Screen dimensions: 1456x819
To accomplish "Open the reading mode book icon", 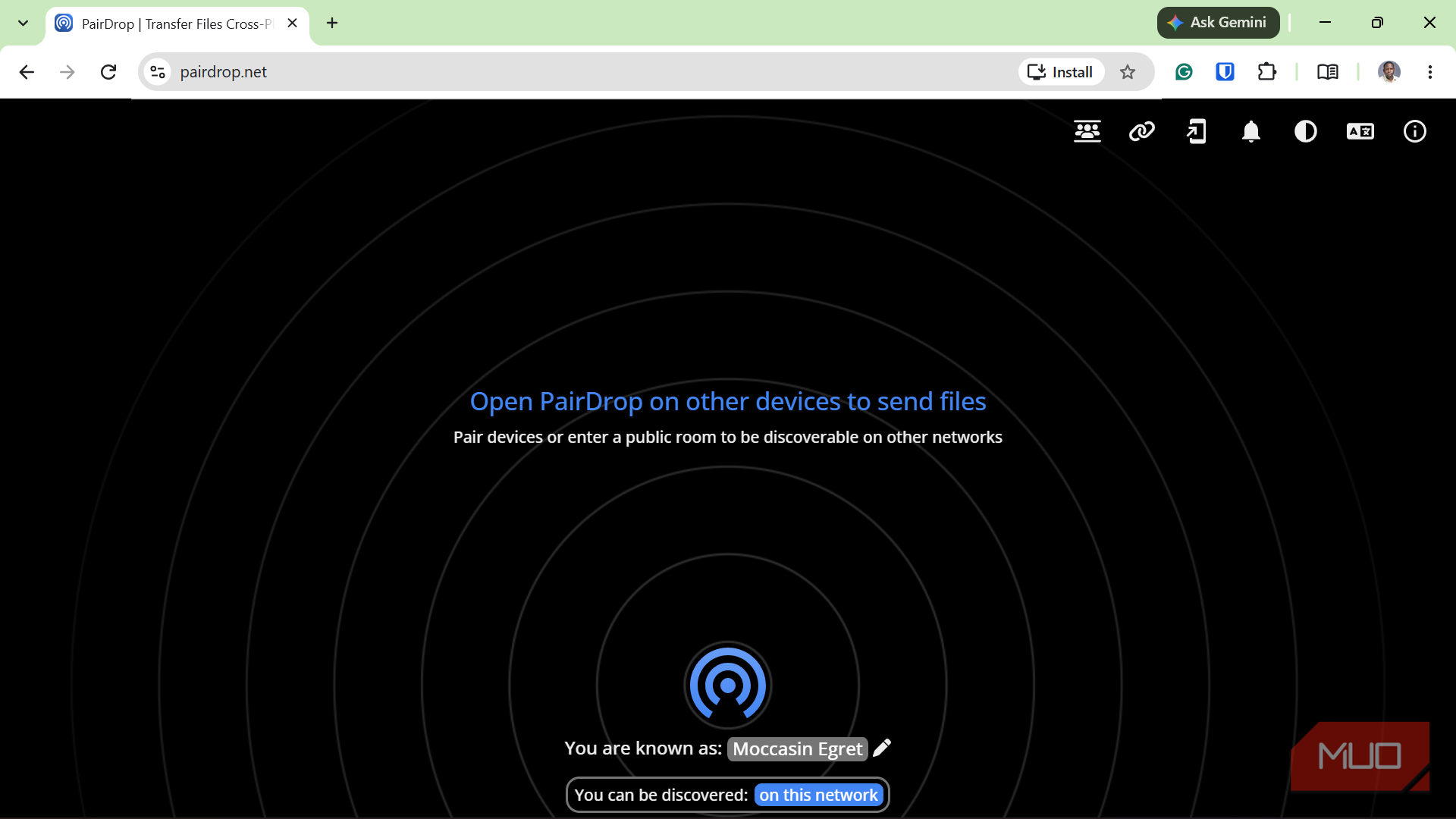I will (1328, 72).
